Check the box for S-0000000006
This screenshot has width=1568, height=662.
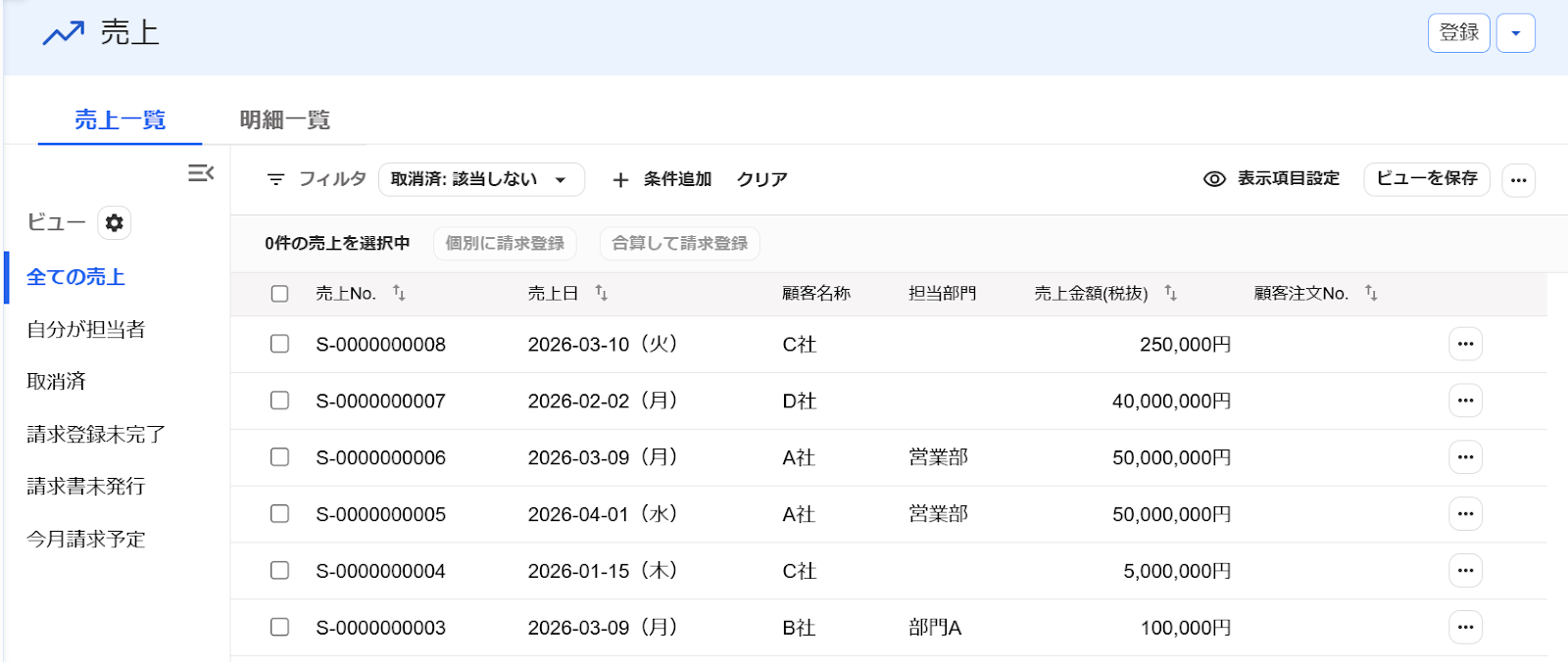tap(279, 457)
